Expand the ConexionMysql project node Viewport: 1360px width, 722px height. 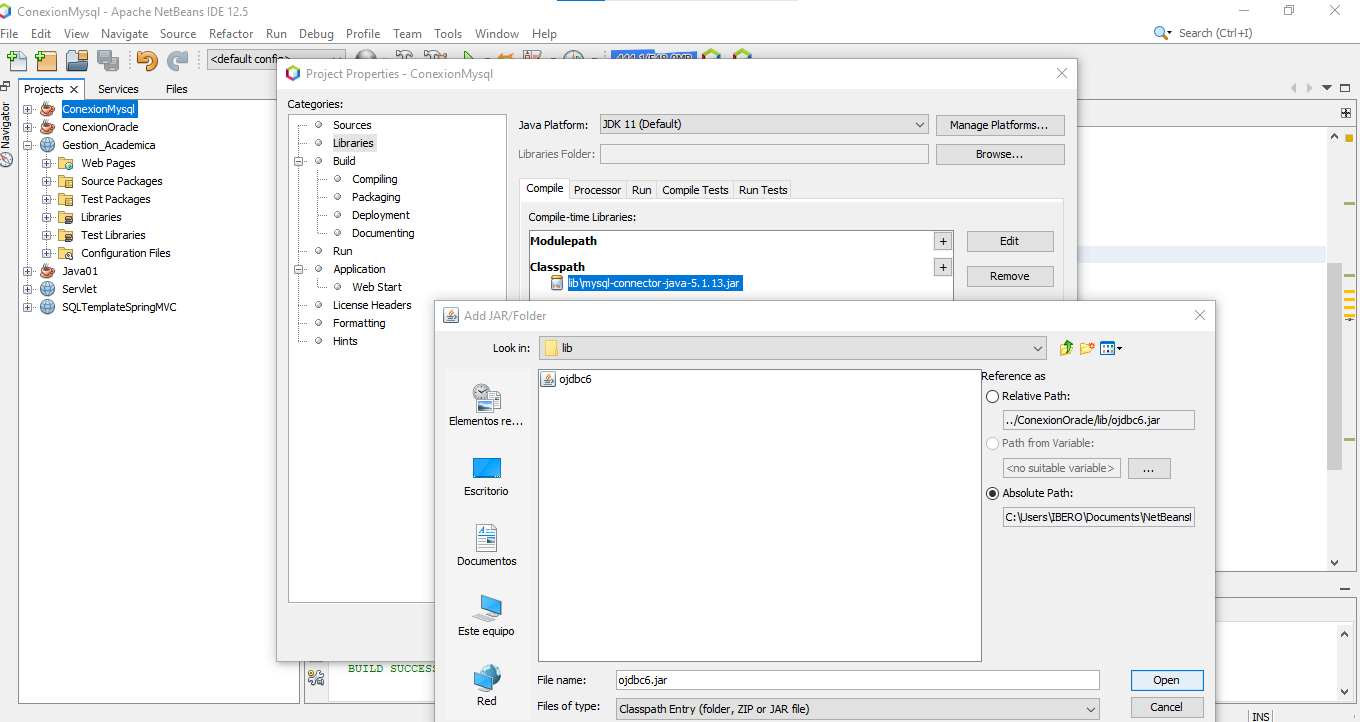[28, 109]
